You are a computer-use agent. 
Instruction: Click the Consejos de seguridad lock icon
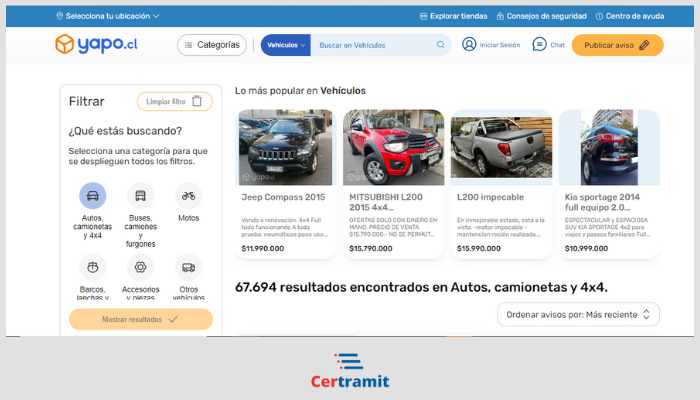[500, 17]
